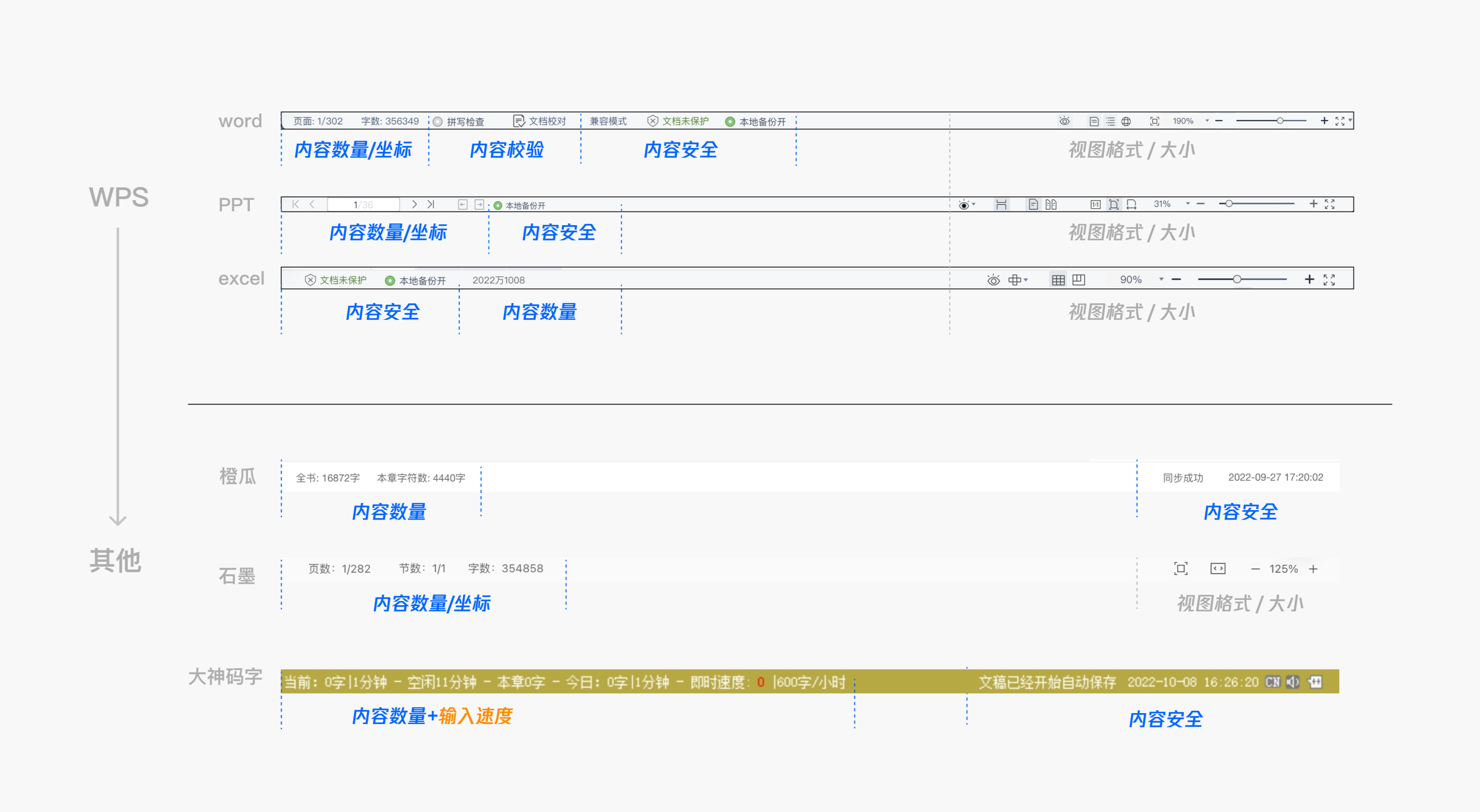
Task: Click zoom slider handle in excel bar
Action: (1237, 279)
